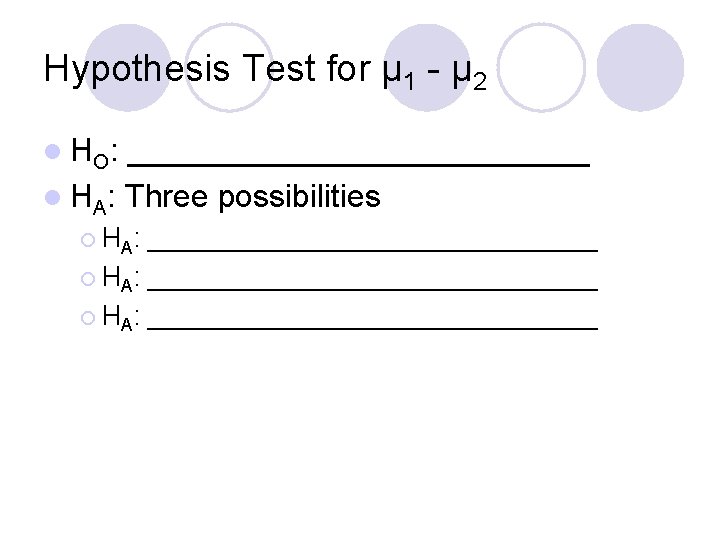Image resolution: width=720 pixels, height=540 pixels.
Task: Click the second HA sub-bullet blank line
Action: pos(372,289)
